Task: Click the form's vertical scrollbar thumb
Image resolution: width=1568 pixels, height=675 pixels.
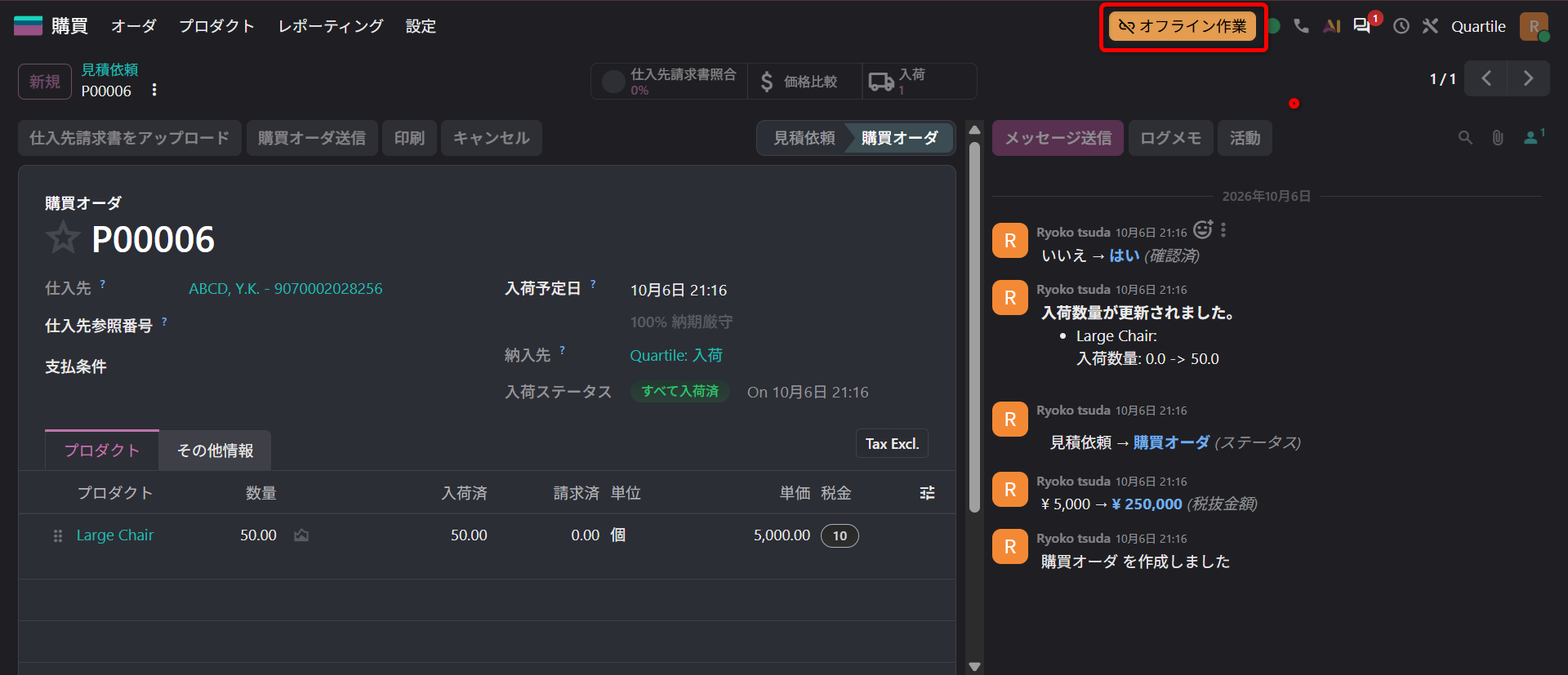Action: pos(974,326)
